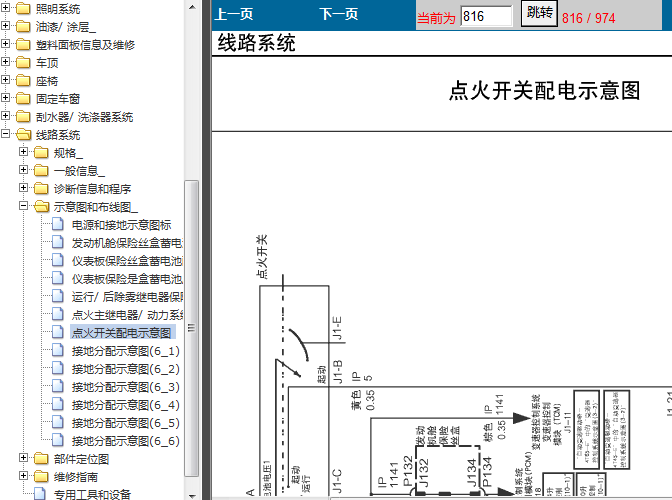
Task: Expand the 塑料面板信息及维修 node
Action: [5, 44]
